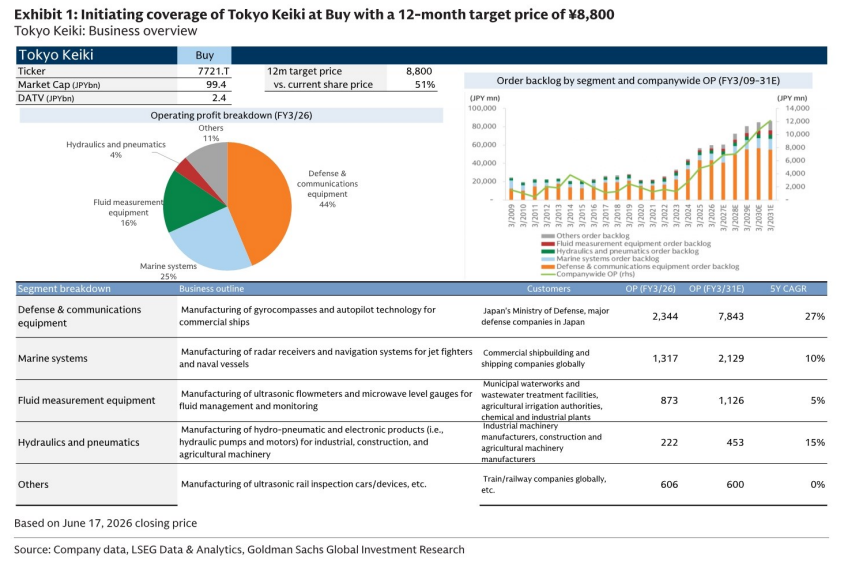Screen dimensions: 843x570
Task: Click the '100,000' left axis label
Action: click(482, 108)
